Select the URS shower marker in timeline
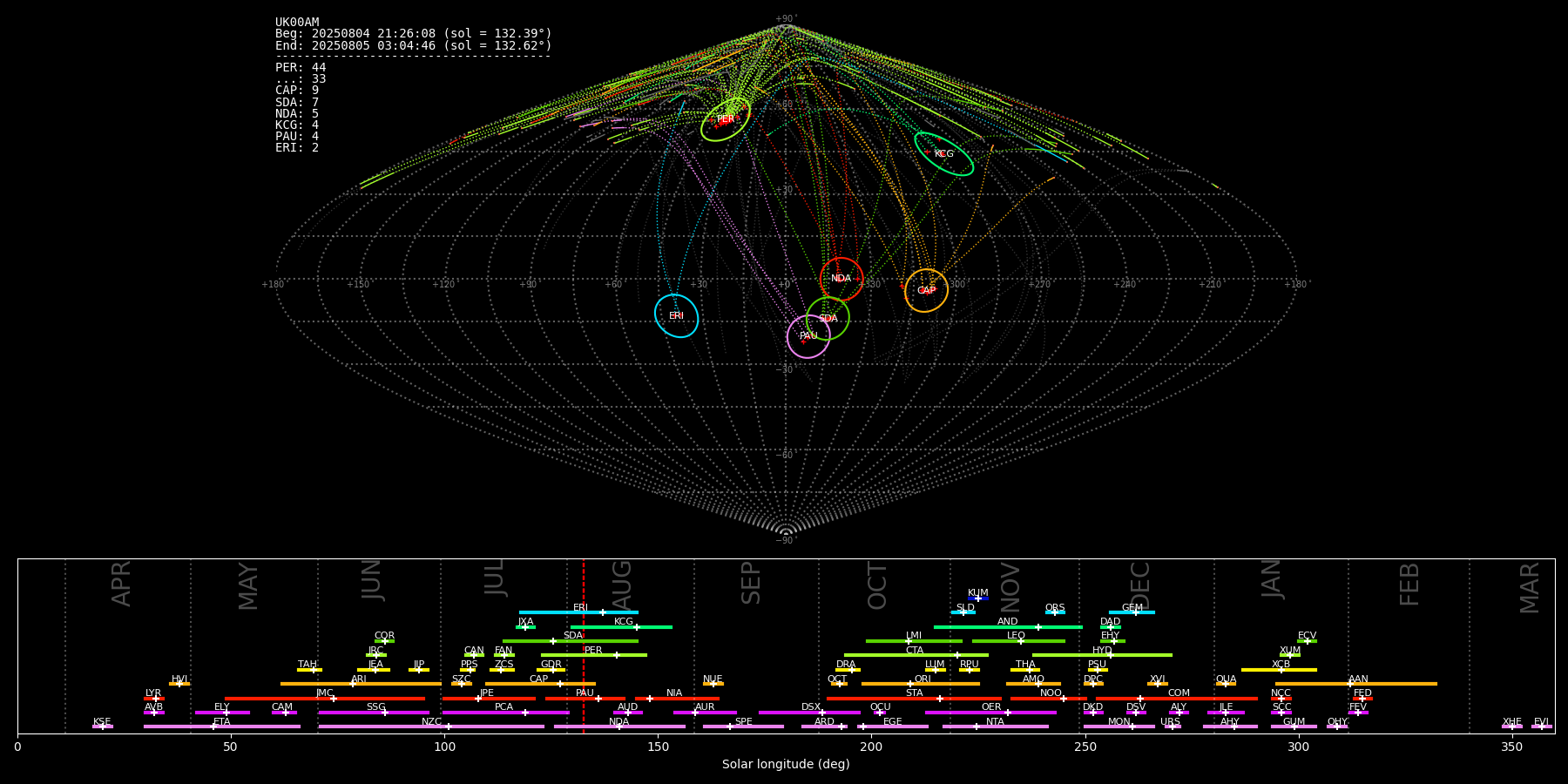Screen dimensions: 1568x784 1173,727
